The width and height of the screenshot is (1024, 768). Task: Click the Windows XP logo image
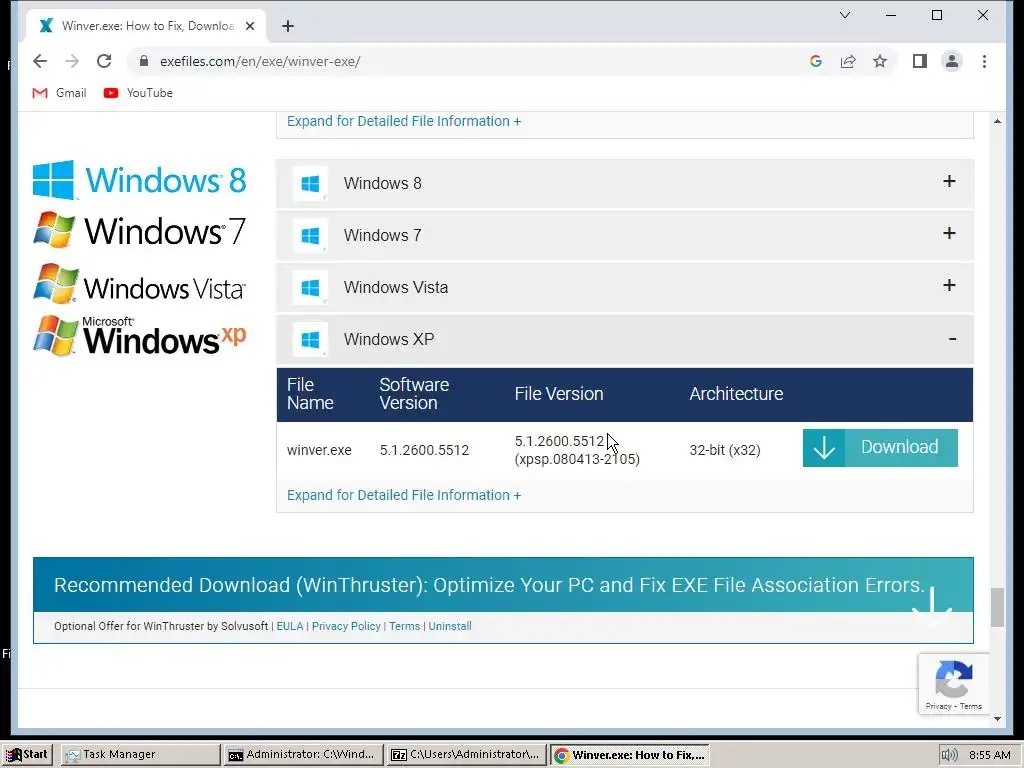click(139, 336)
